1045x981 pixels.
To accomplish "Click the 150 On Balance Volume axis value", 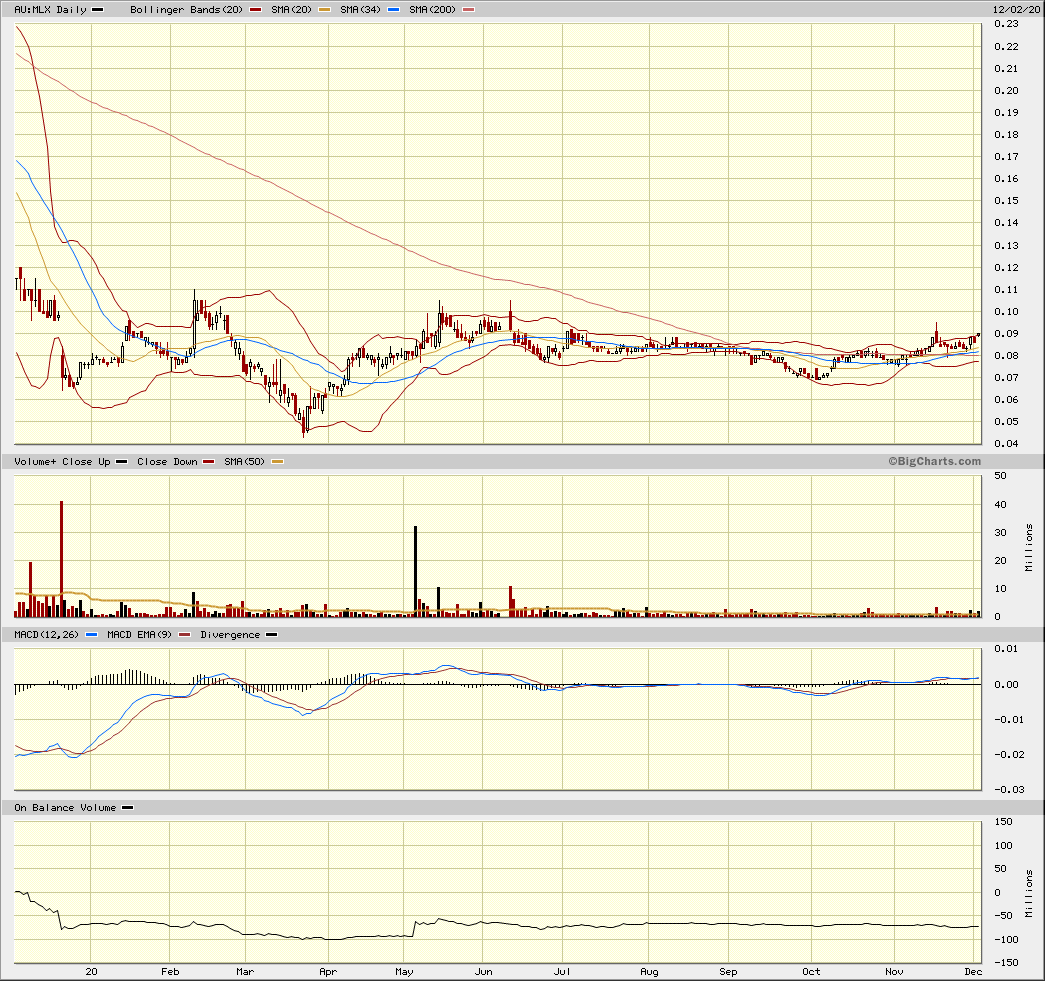I will pos(1003,822).
